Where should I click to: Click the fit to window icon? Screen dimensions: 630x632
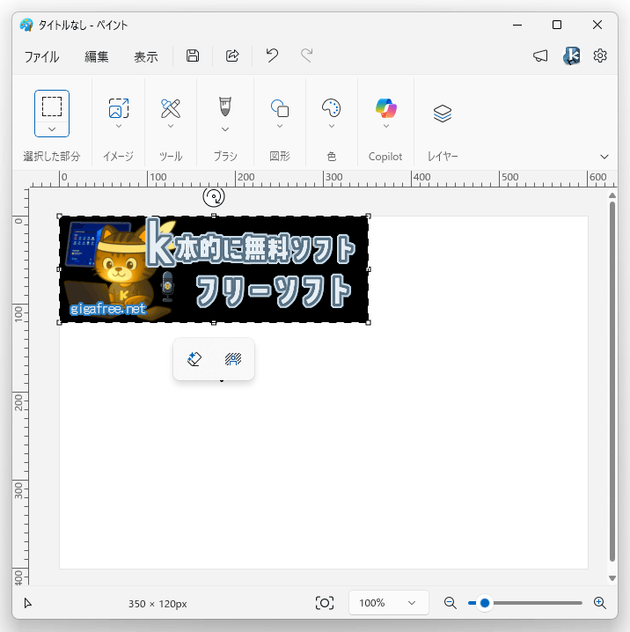(x=324, y=603)
